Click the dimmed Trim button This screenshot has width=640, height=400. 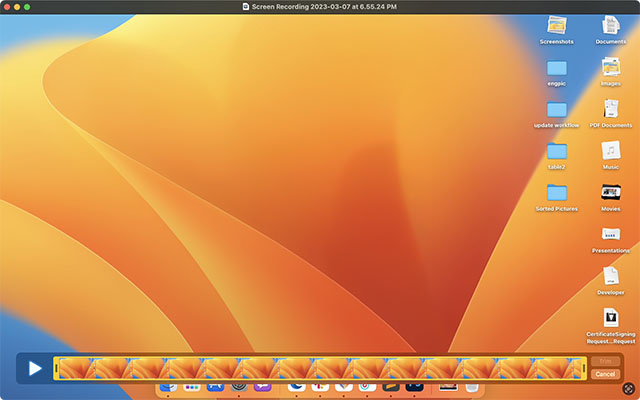pos(604,361)
